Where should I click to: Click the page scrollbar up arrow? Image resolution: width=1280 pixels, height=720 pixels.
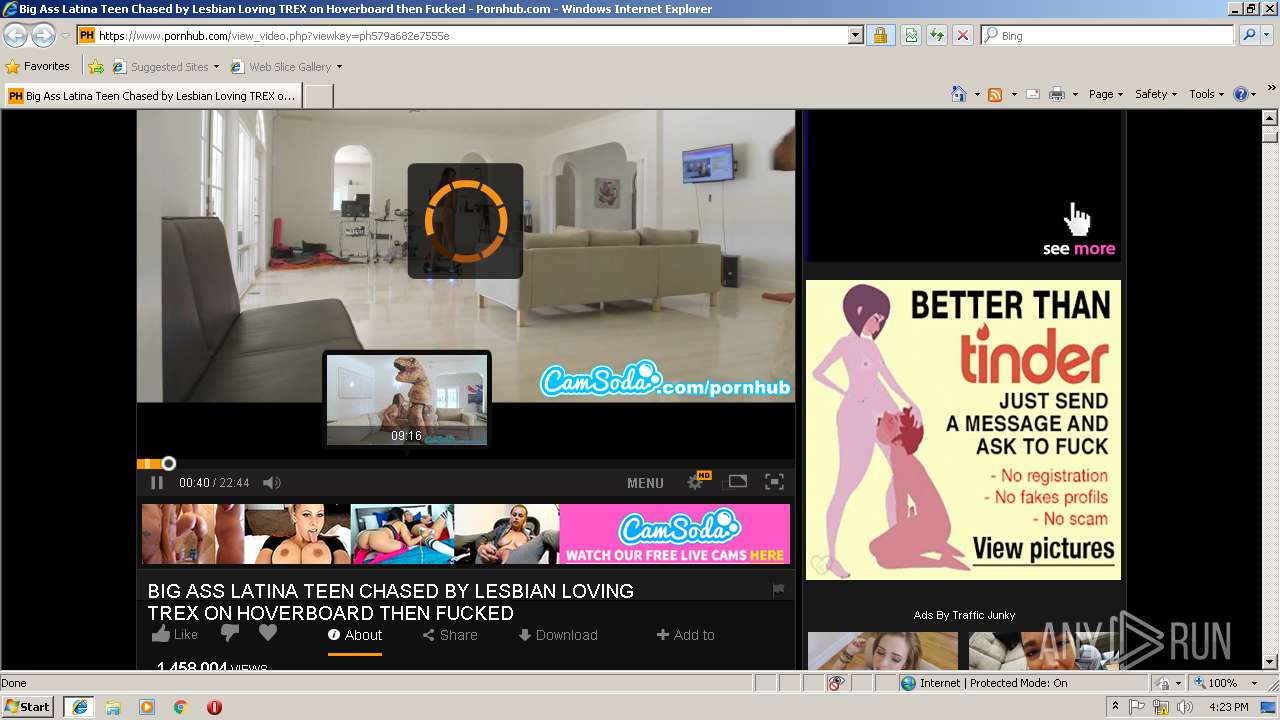point(1270,119)
